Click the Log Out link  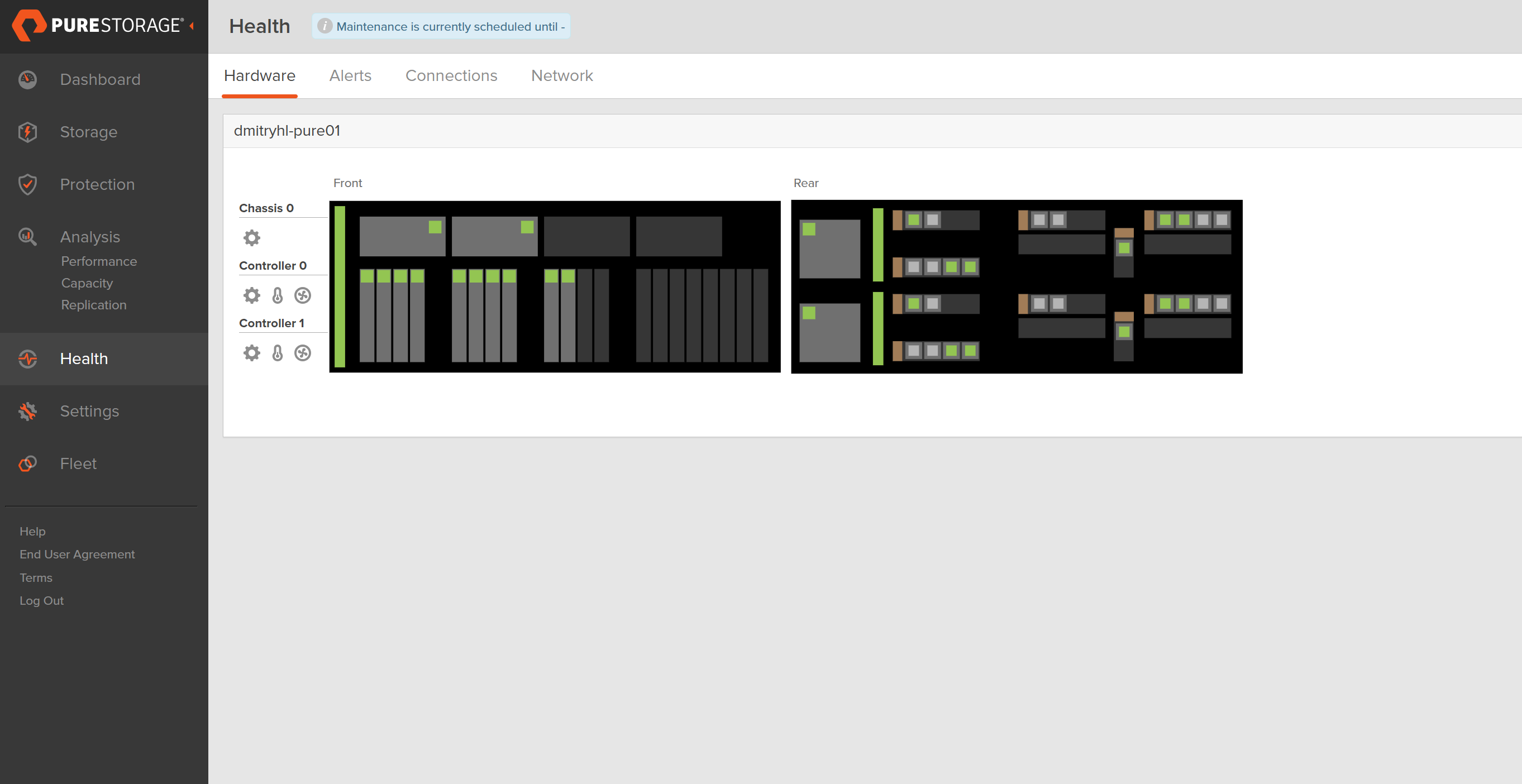point(41,600)
